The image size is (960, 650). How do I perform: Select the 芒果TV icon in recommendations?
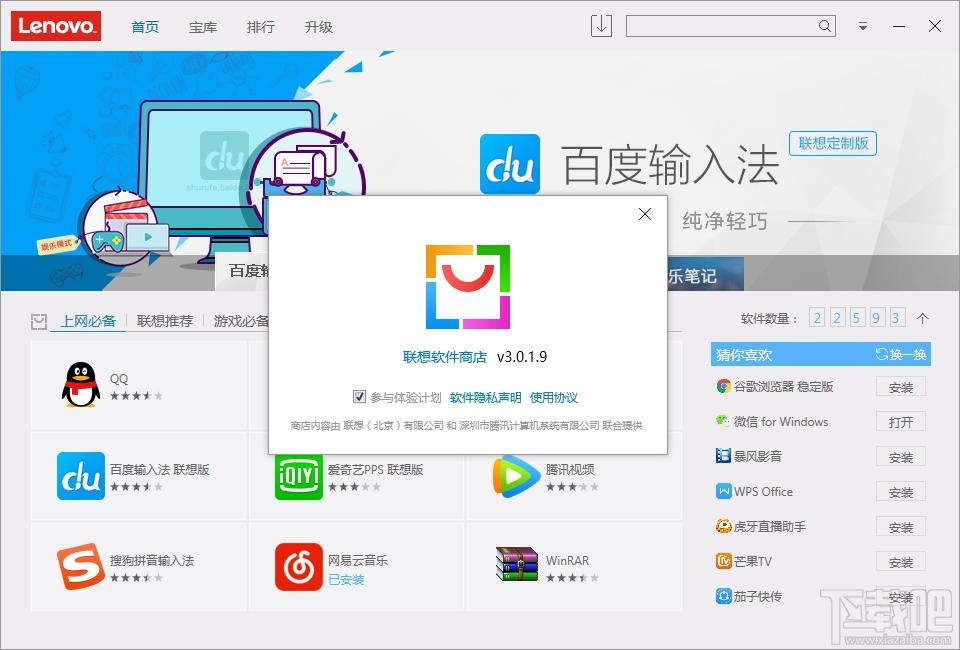722,561
